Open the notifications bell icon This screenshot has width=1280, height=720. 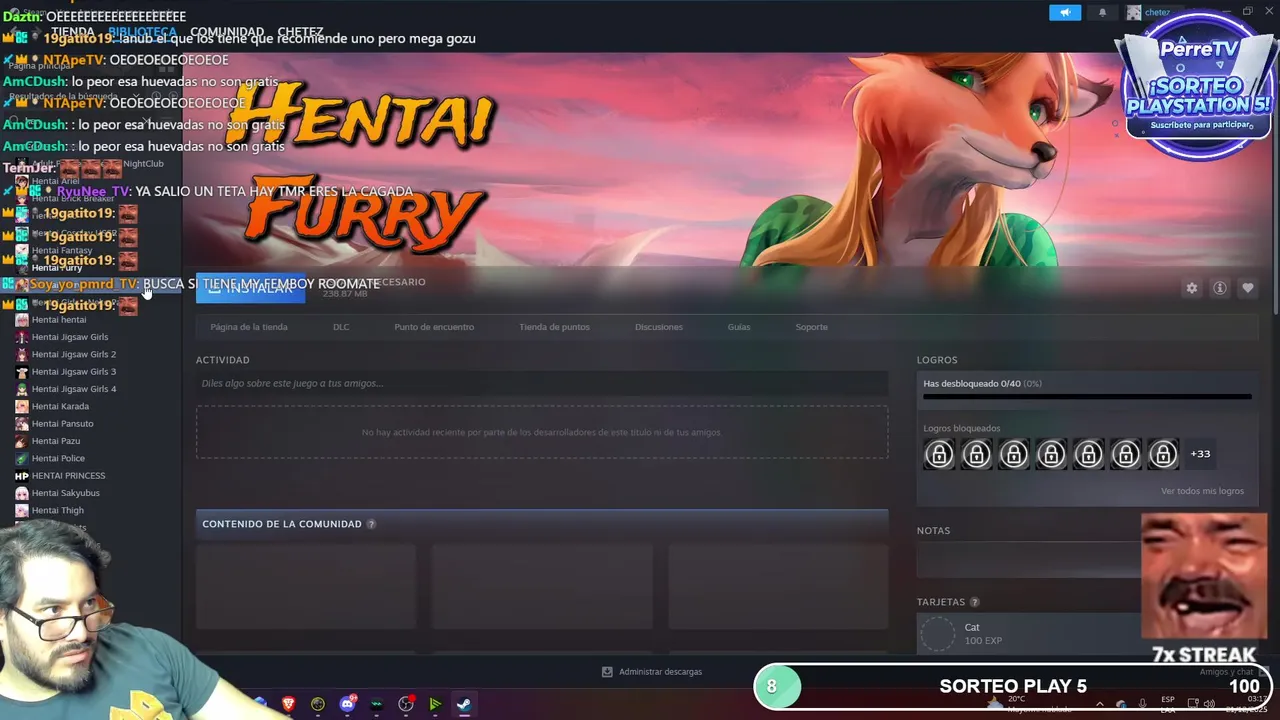(x=1103, y=12)
